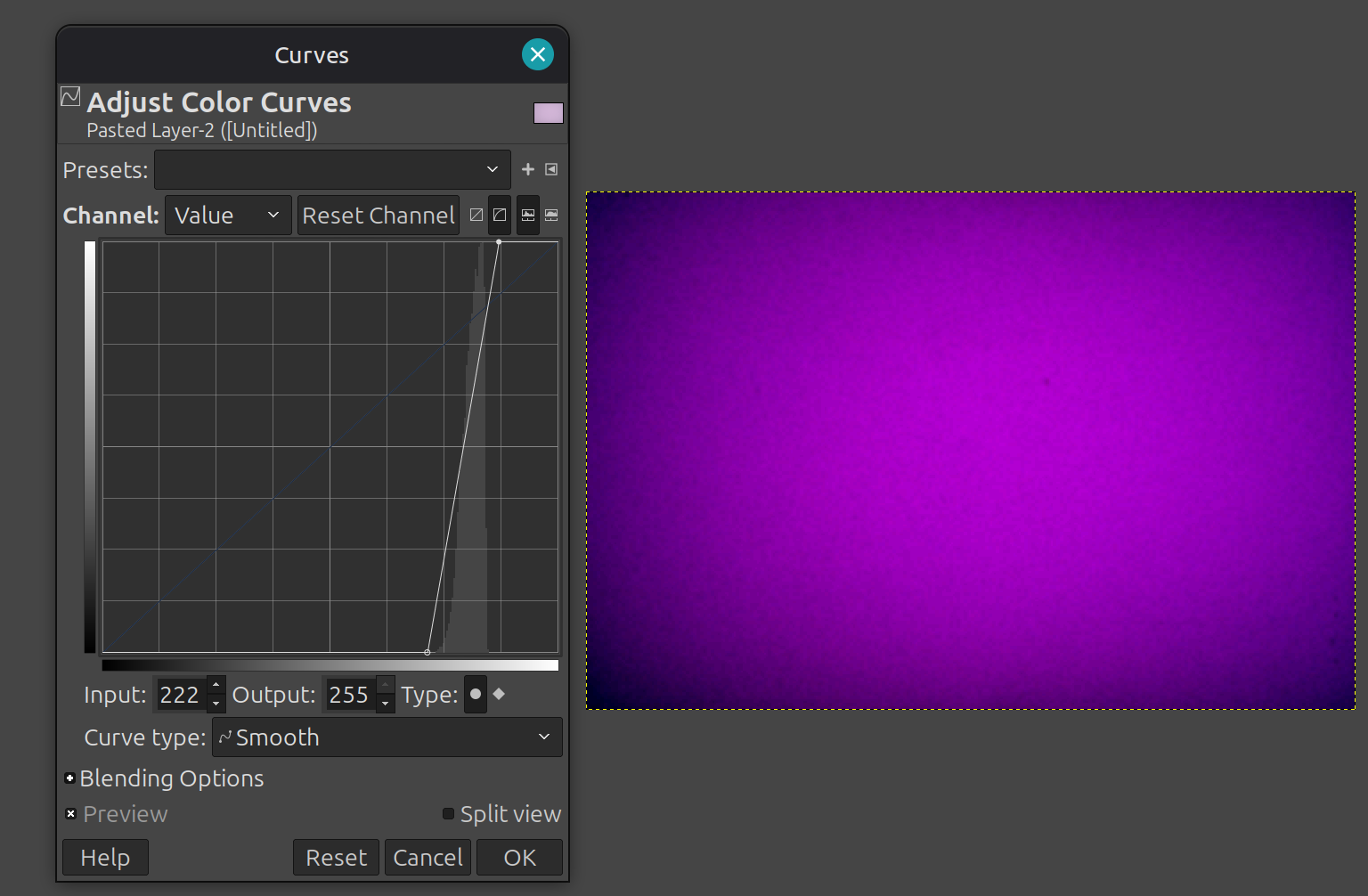Switch to linear light curve adjustment icon
1368x896 pixels.
(x=476, y=215)
